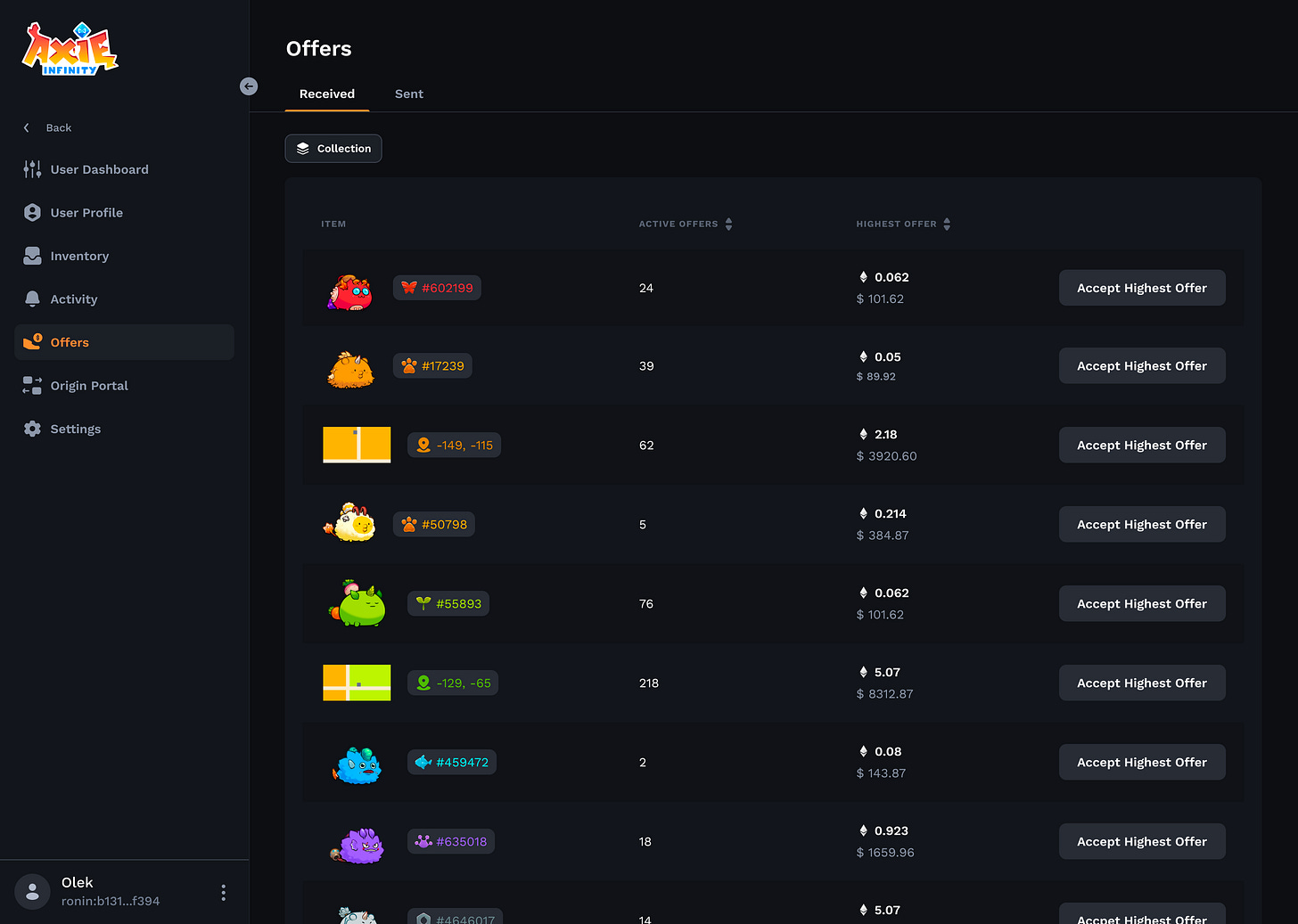
Task: Switch to the Sent offers tab
Action: pos(409,94)
